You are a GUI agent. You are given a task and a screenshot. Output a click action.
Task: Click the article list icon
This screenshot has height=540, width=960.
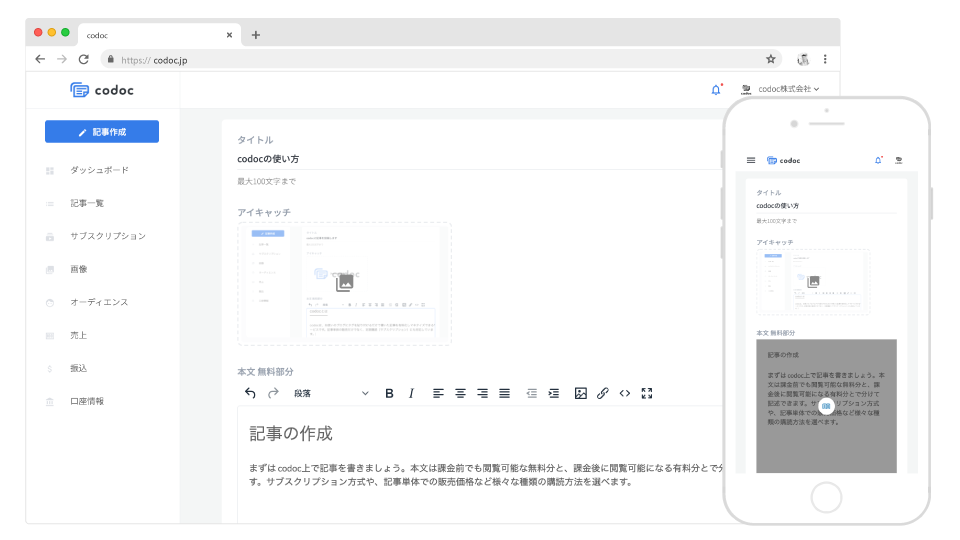pyautogui.click(x=50, y=204)
